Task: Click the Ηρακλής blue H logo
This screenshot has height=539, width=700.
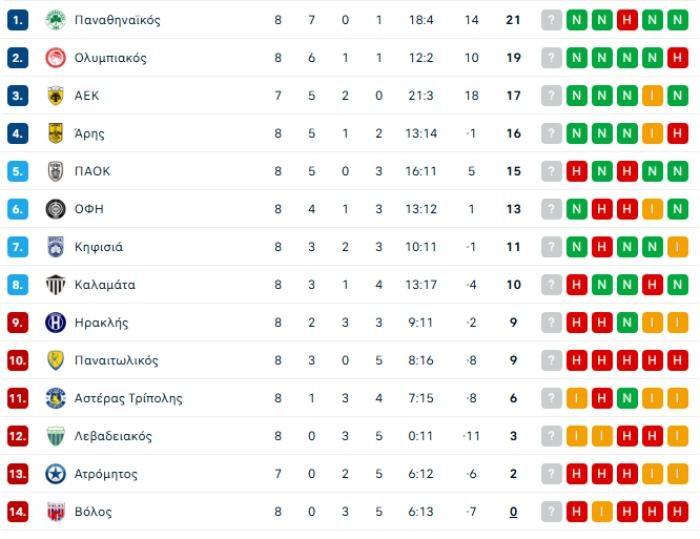Action: coord(56,322)
